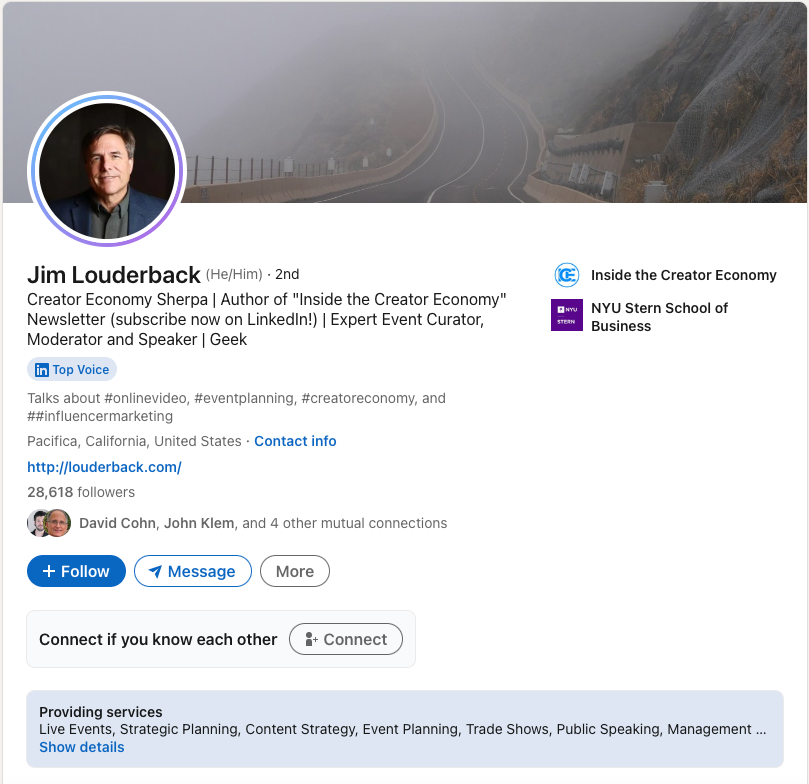Click the add-person icon on Connect button
Viewport: 809px width, 784px height.
coord(311,639)
